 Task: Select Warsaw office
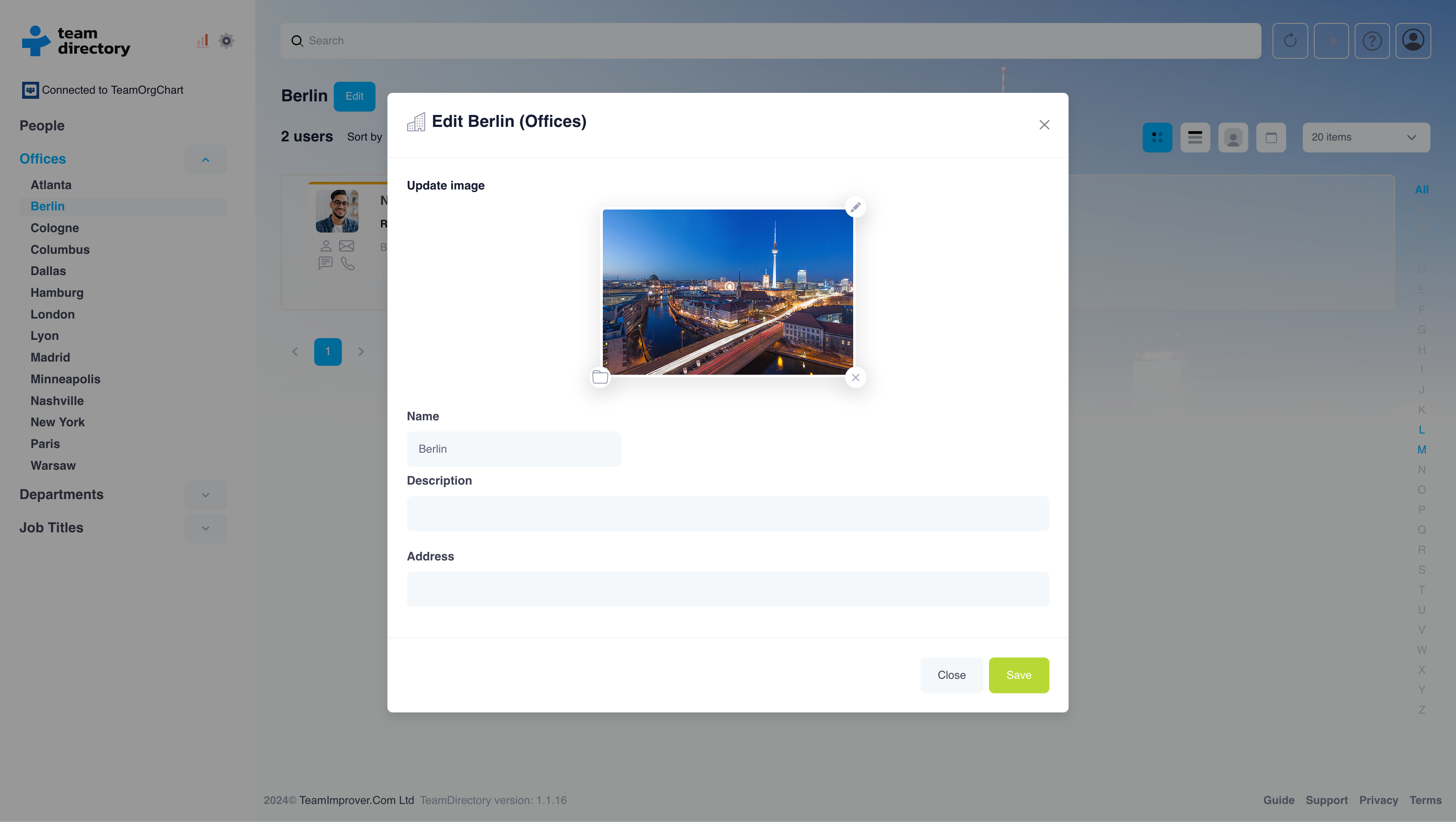(53, 466)
